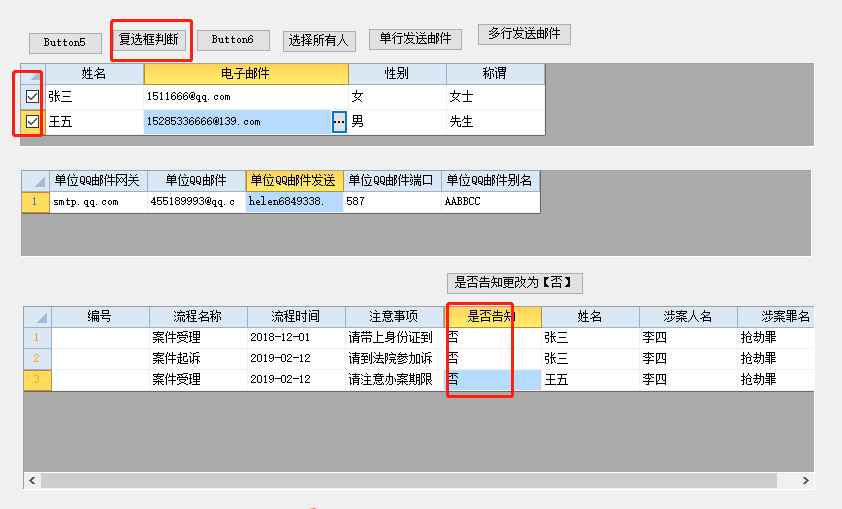Screen dimensions: 842x509
Task: Select the 涉案人名 column header
Action: click(688, 317)
